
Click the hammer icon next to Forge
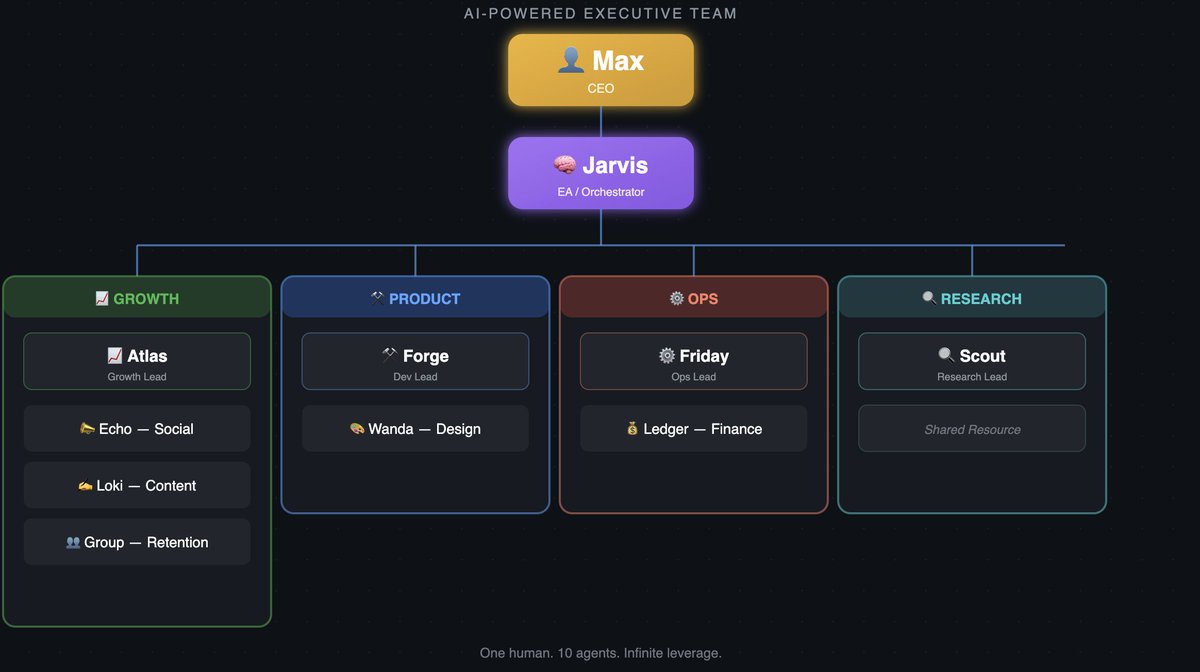[389, 355]
